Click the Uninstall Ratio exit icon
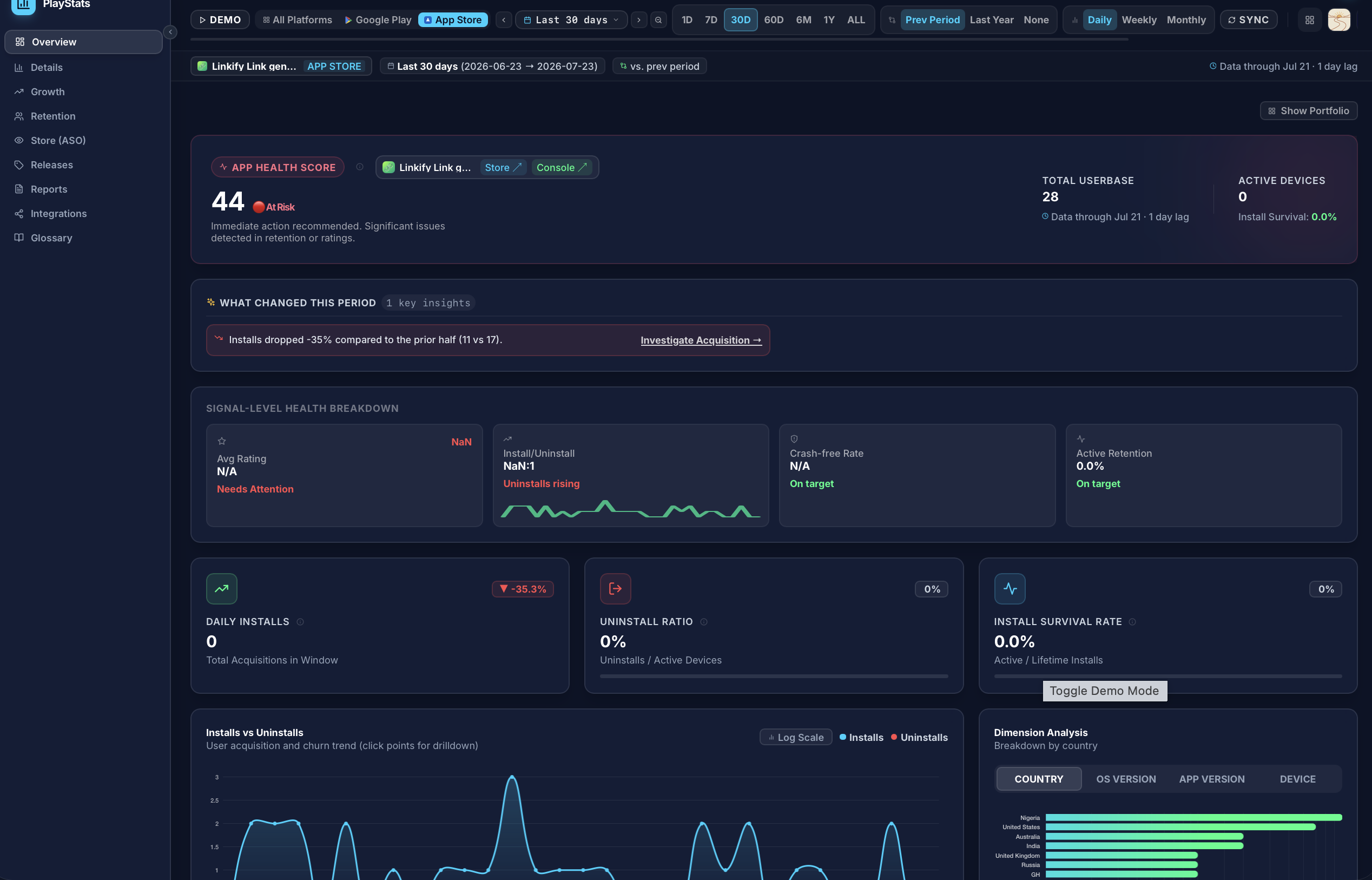Image resolution: width=1372 pixels, height=880 pixels. tap(615, 589)
